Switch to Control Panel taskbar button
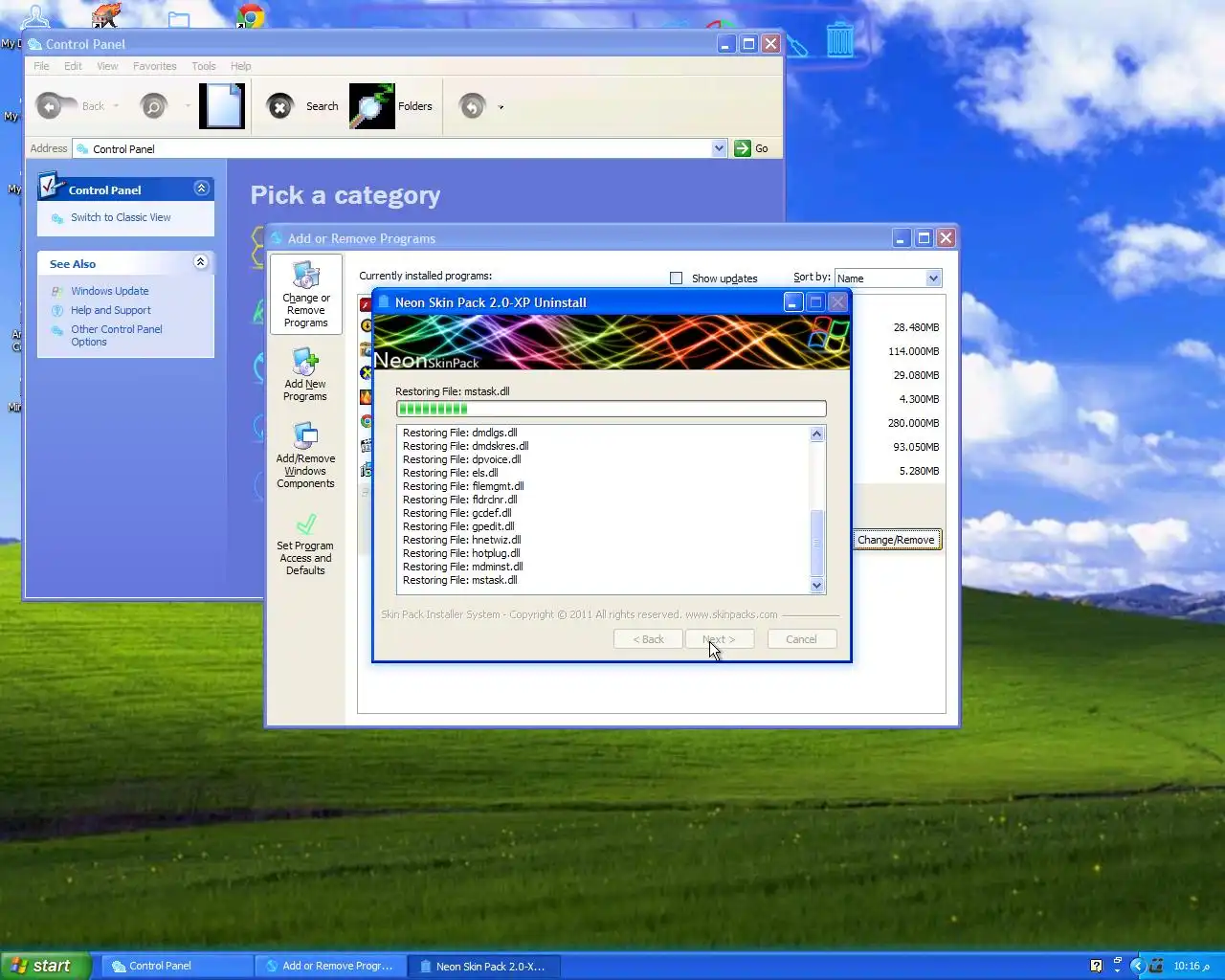Viewport: 1225px width, 980px height. 177,967
